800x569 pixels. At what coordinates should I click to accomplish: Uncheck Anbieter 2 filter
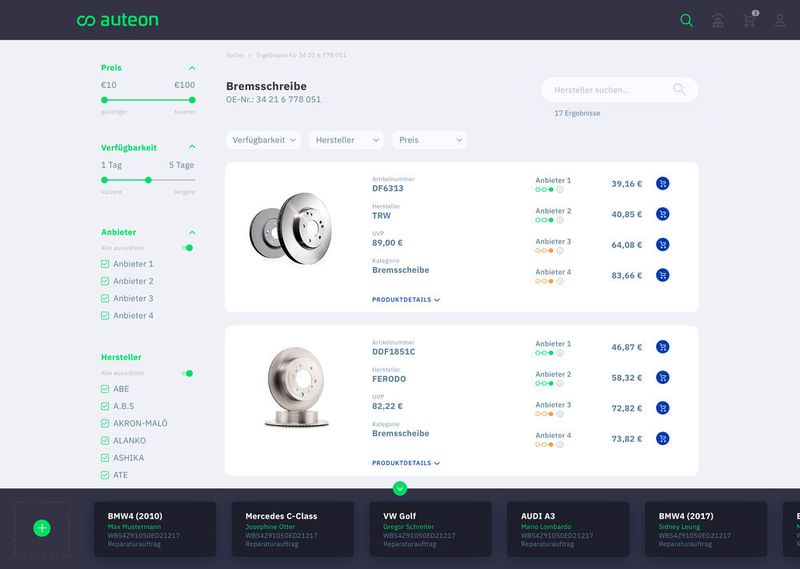coord(105,281)
